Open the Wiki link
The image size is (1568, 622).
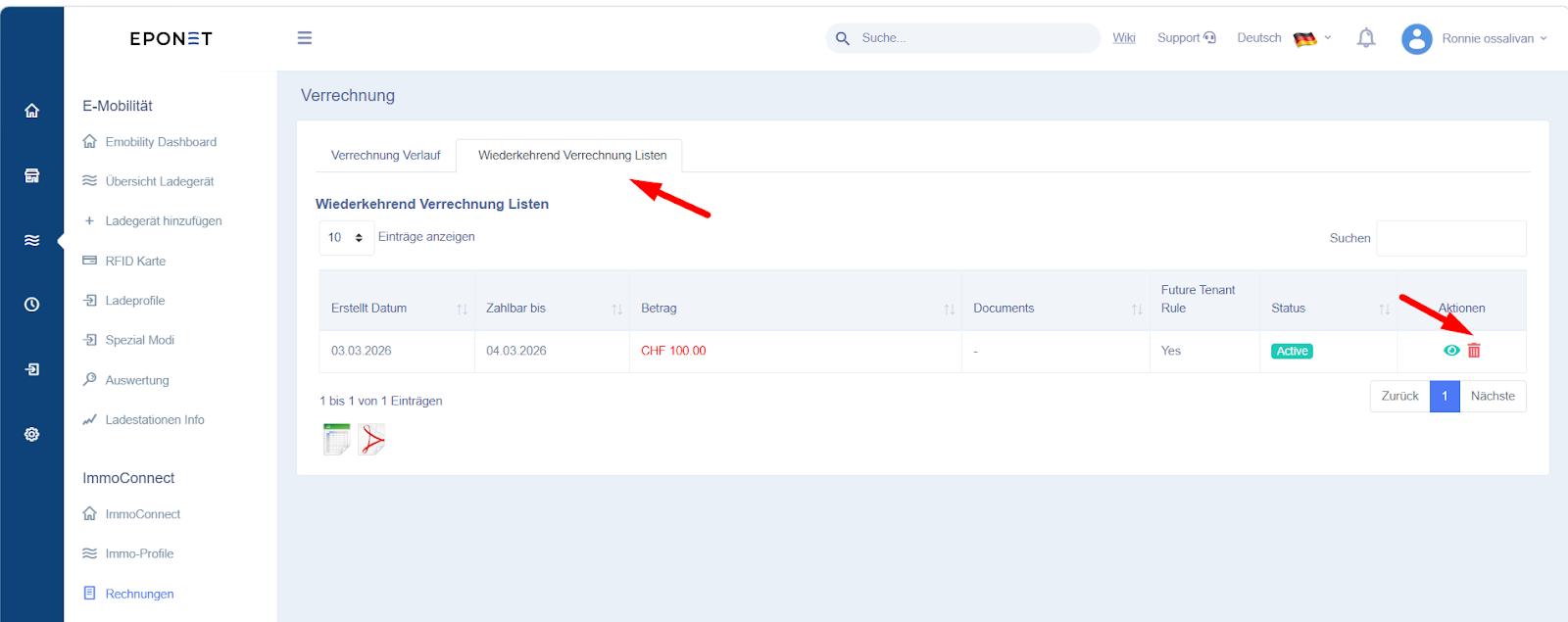pyautogui.click(x=1124, y=38)
